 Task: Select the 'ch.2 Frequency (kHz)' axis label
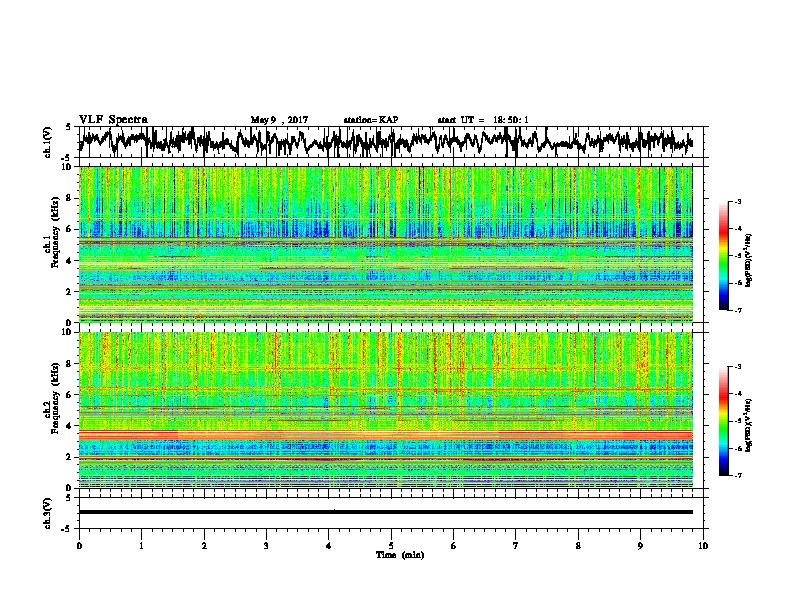52,398
